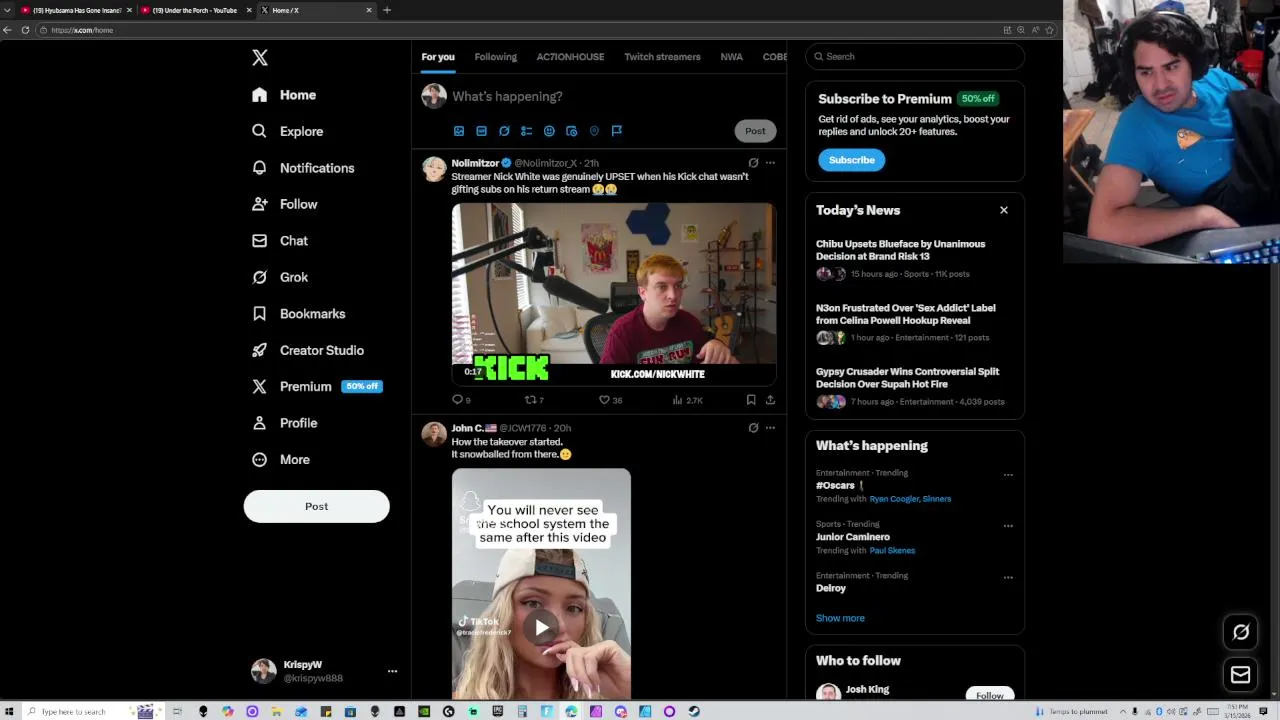The height and width of the screenshot is (720, 1280).
Task: Open the account switcher menu for KrispyW
Action: tap(392, 671)
